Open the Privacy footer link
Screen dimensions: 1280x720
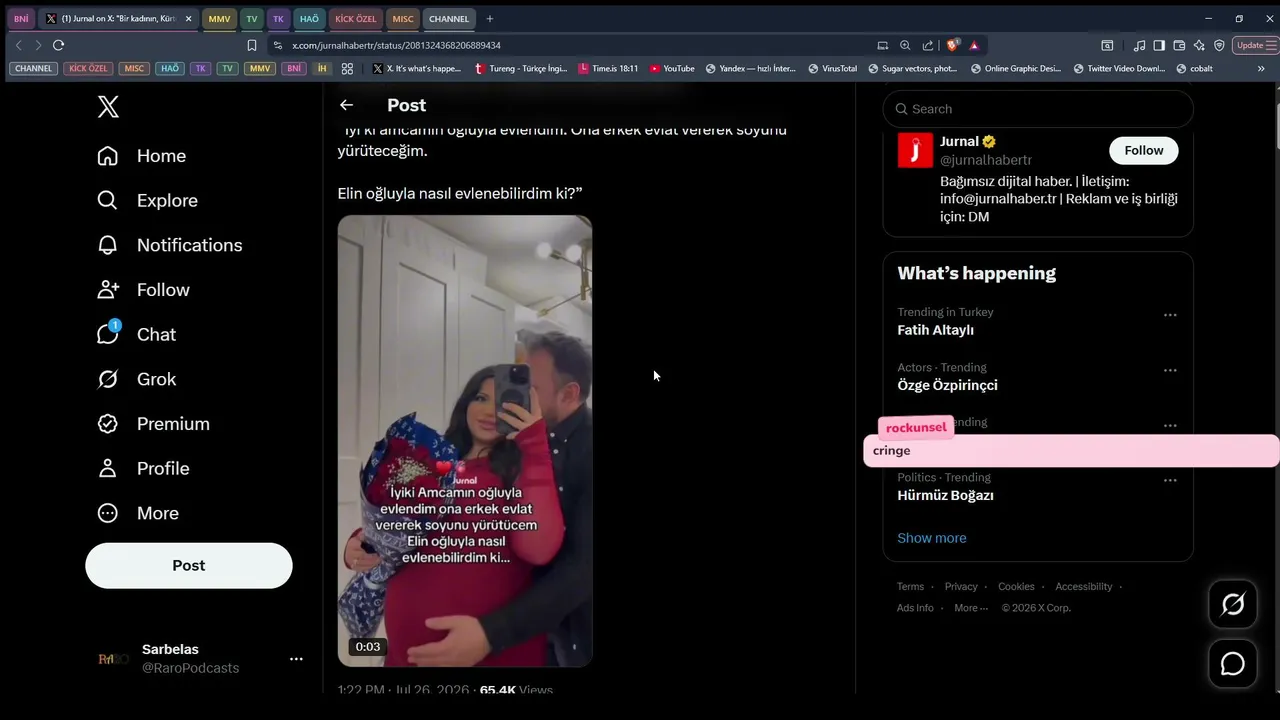[x=961, y=587]
